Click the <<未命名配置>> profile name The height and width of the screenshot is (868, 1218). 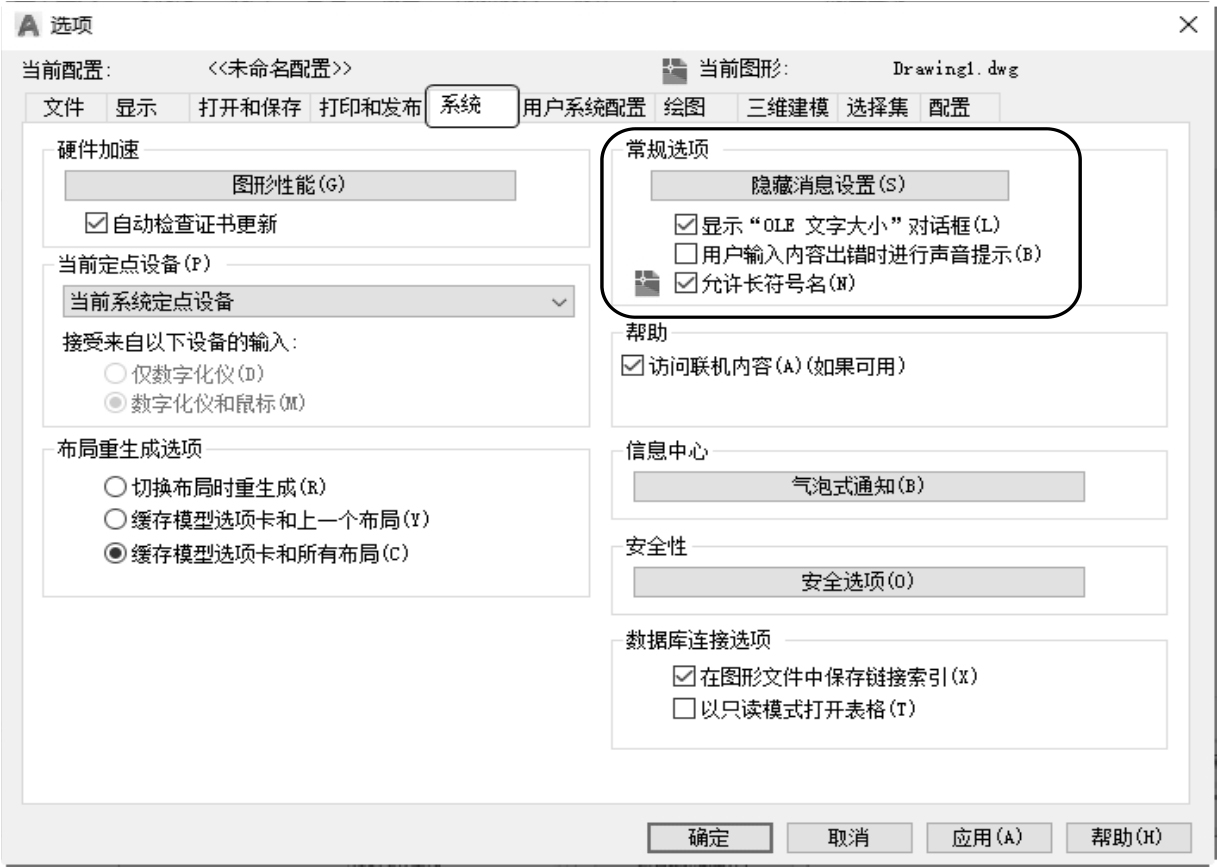click(280, 69)
